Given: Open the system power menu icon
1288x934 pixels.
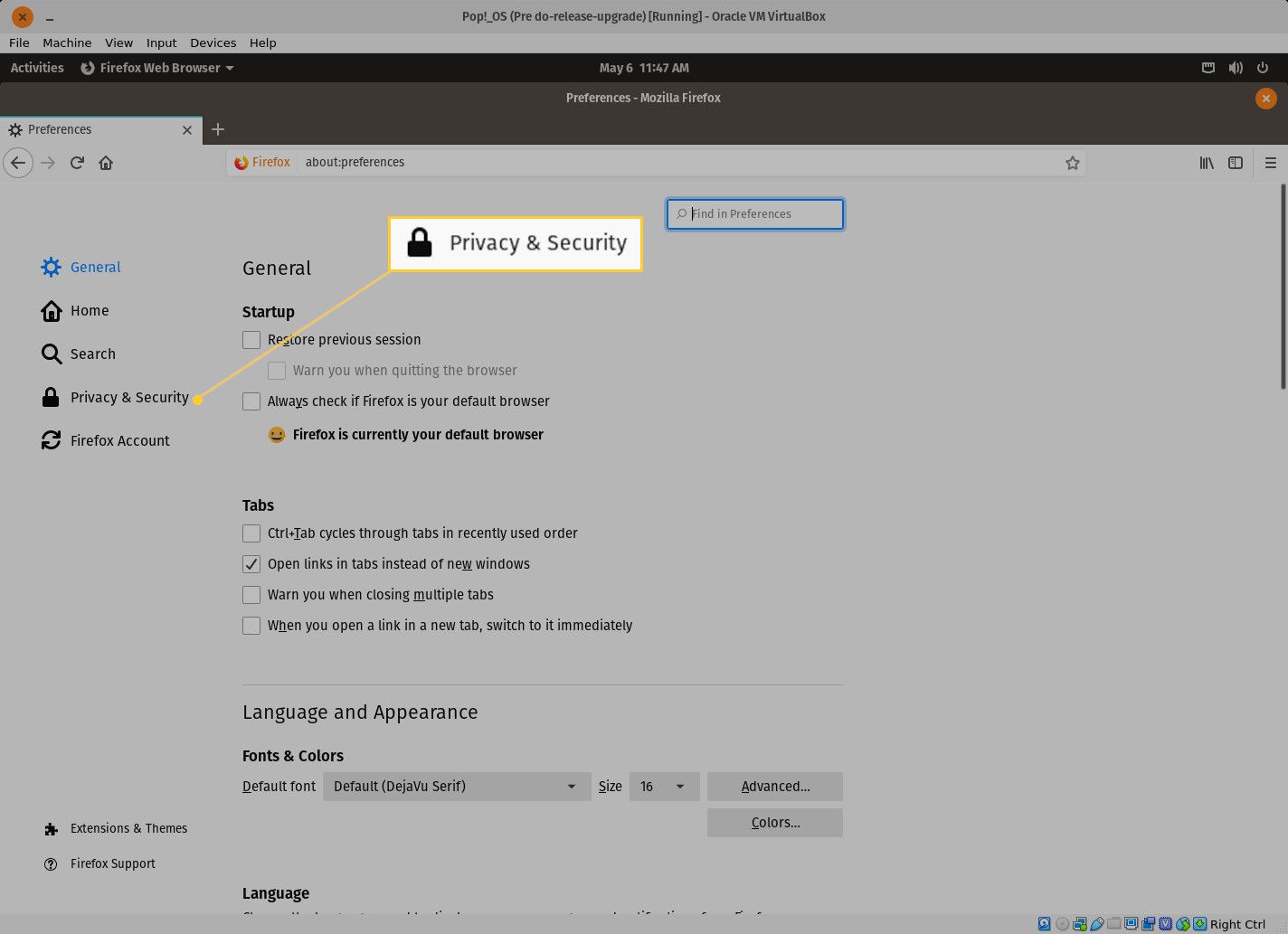Looking at the screenshot, I should (1262, 68).
